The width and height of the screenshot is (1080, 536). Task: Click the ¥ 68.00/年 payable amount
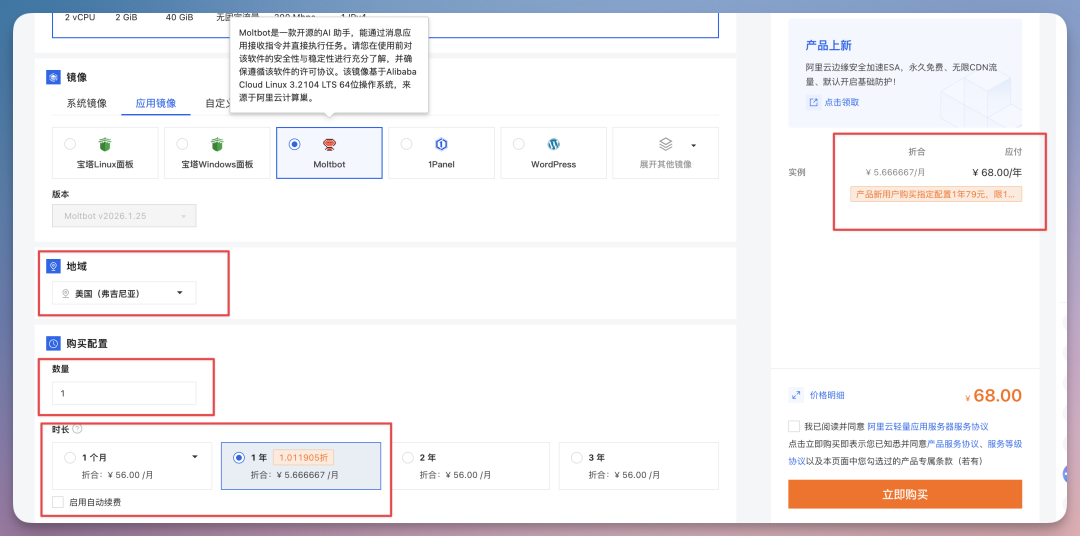(x=997, y=172)
